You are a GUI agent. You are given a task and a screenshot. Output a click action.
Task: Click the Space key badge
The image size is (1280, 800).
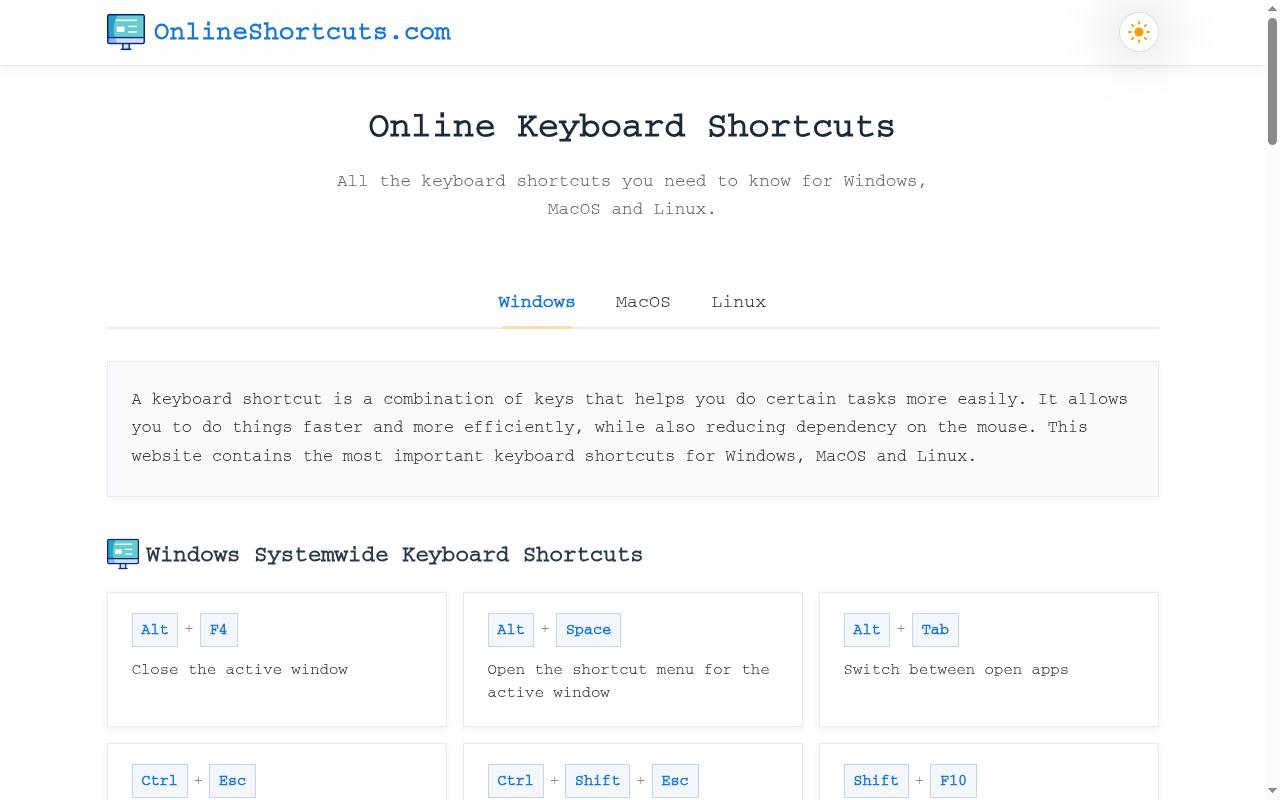pyautogui.click(x=588, y=630)
